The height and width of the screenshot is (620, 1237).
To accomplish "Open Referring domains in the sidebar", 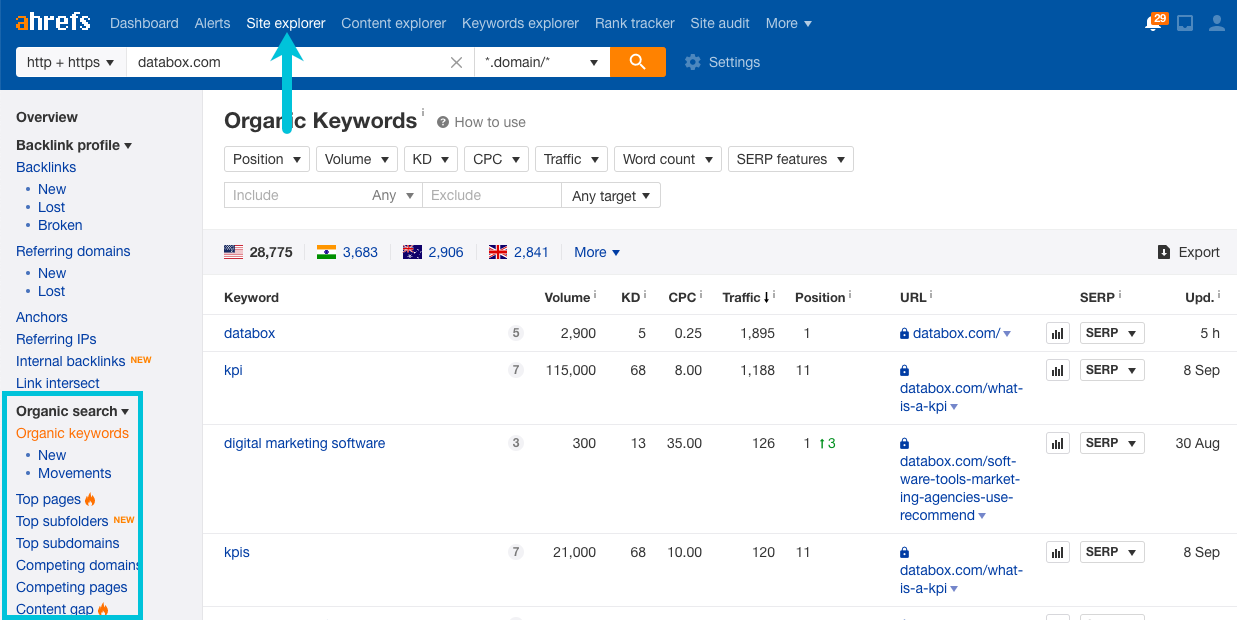I will 73,251.
